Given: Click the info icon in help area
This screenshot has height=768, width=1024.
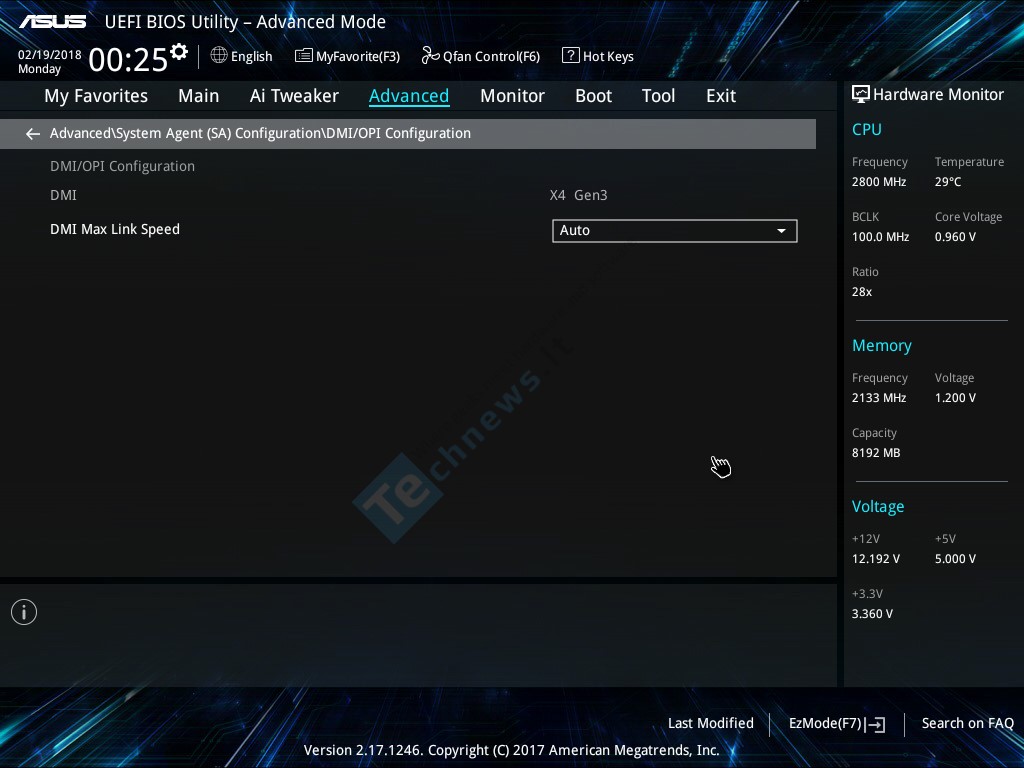Looking at the screenshot, I should [24, 612].
